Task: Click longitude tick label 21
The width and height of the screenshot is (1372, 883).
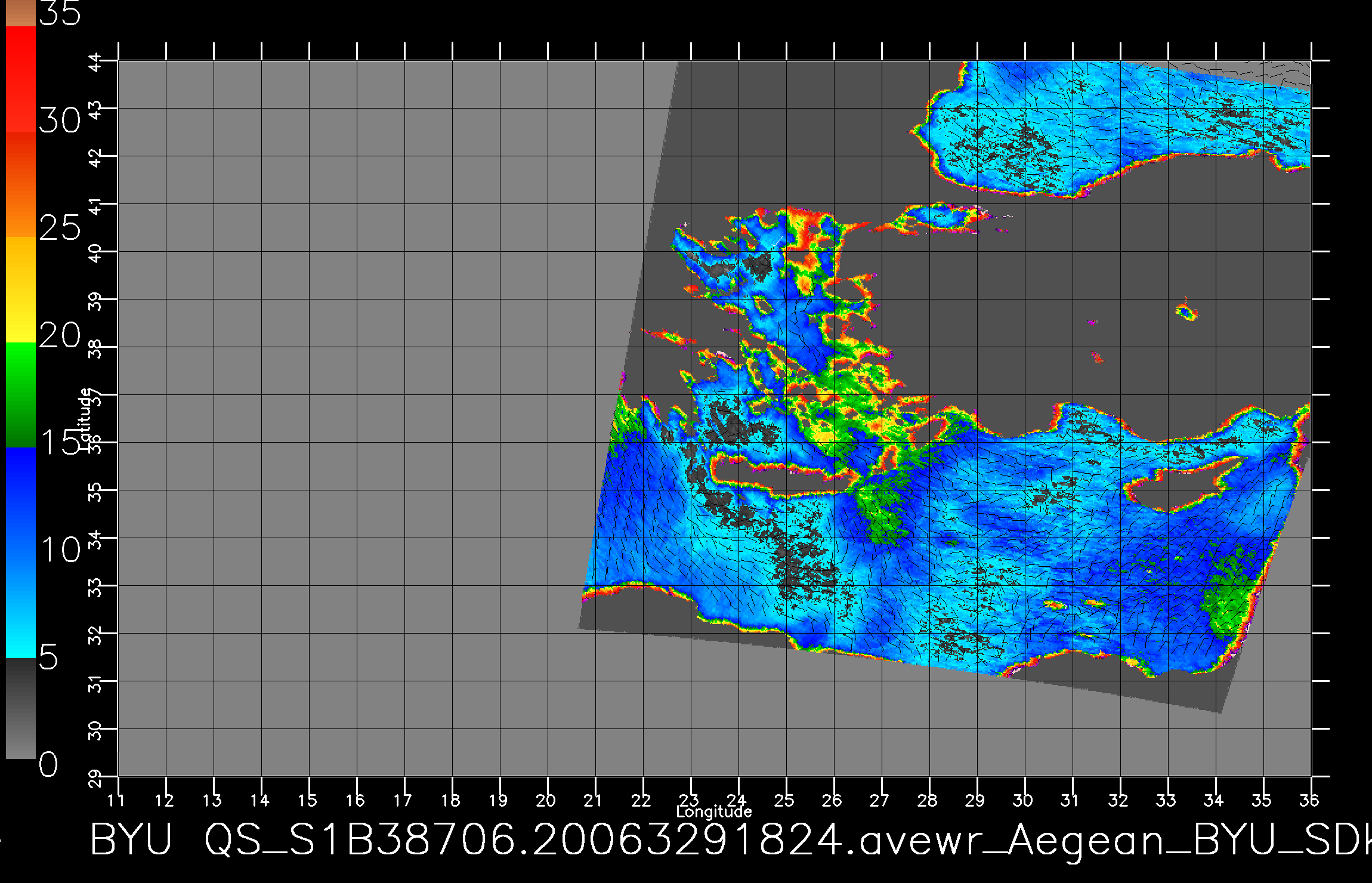Action: pyautogui.click(x=593, y=801)
